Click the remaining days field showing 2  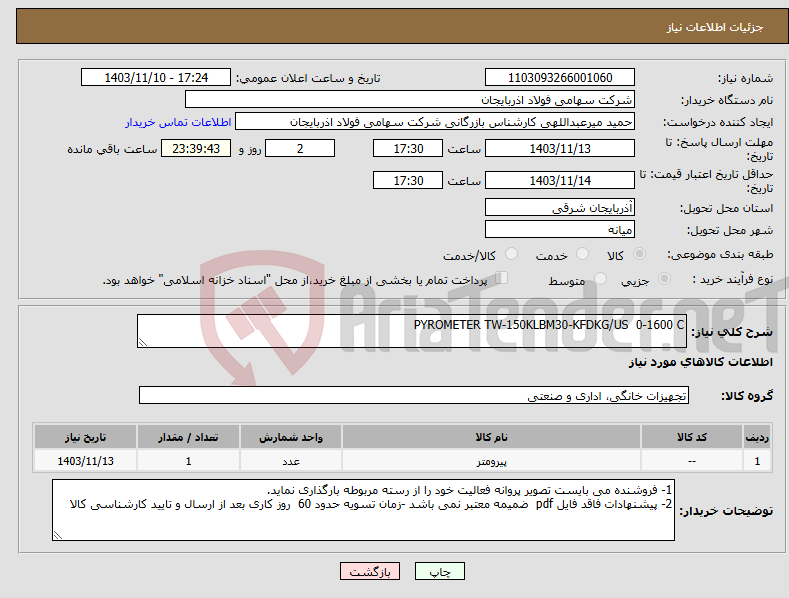[300, 148]
